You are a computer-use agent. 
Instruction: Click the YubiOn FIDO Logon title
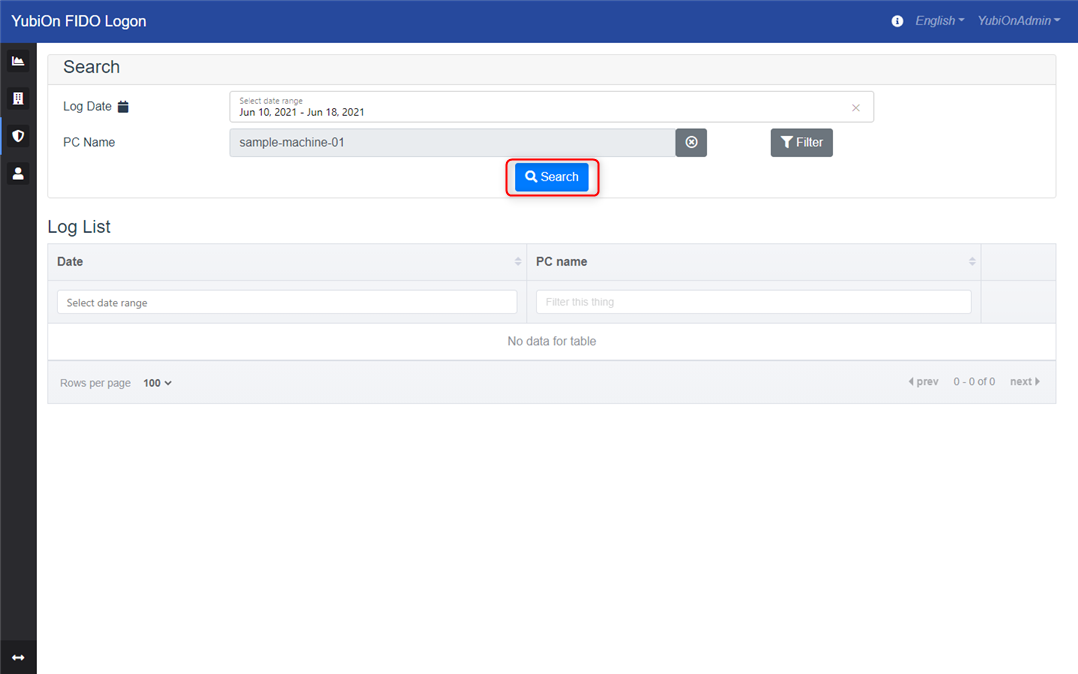coord(78,21)
